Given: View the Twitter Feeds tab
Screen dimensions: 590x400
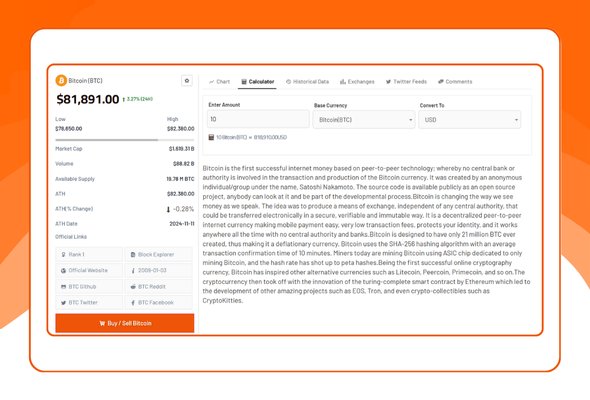Looking at the screenshot, I should pyautogui.click(x=406, y=82).
